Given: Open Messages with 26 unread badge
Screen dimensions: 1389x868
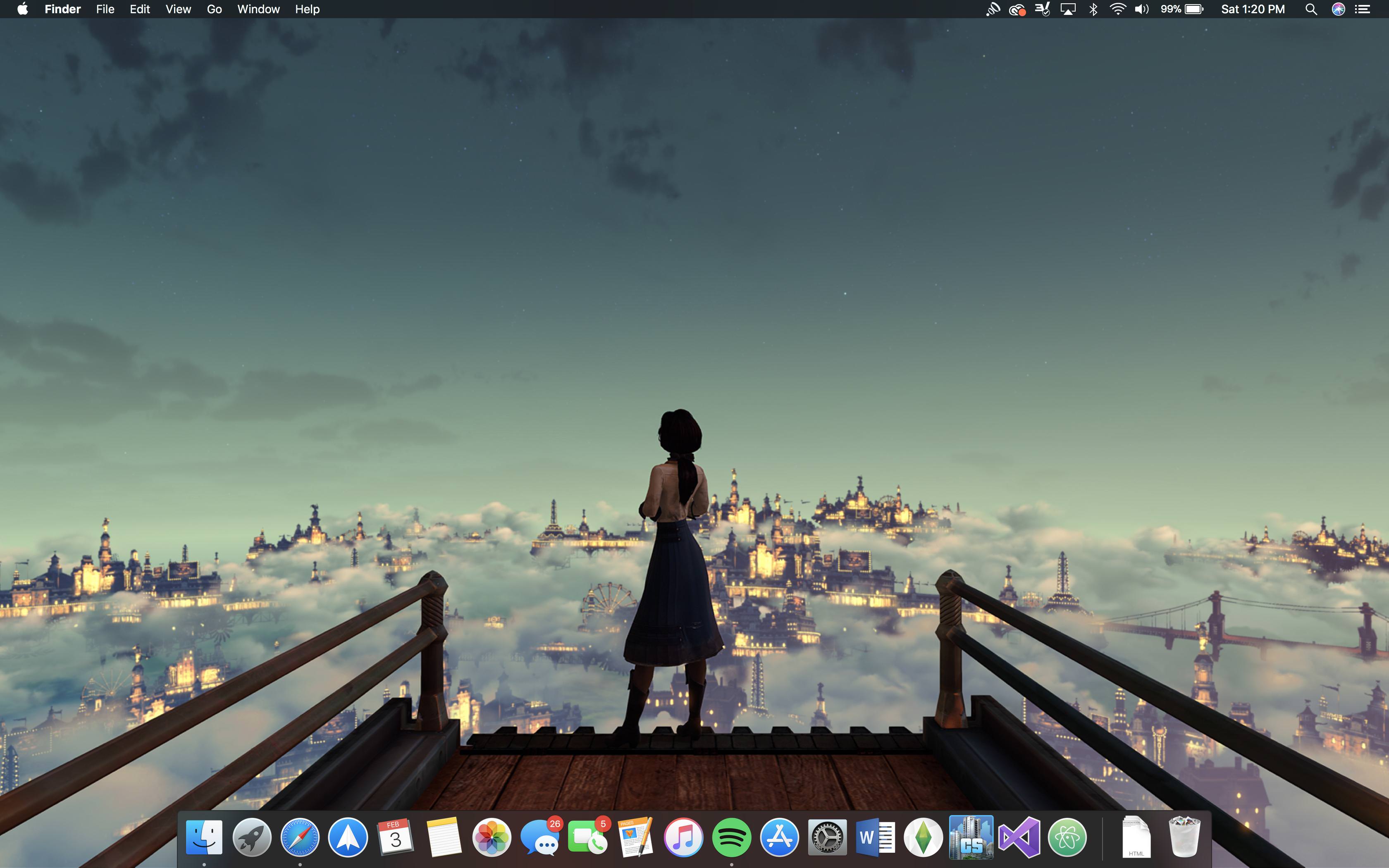Looking at the screenshot, I should click(x=539, y=837).
